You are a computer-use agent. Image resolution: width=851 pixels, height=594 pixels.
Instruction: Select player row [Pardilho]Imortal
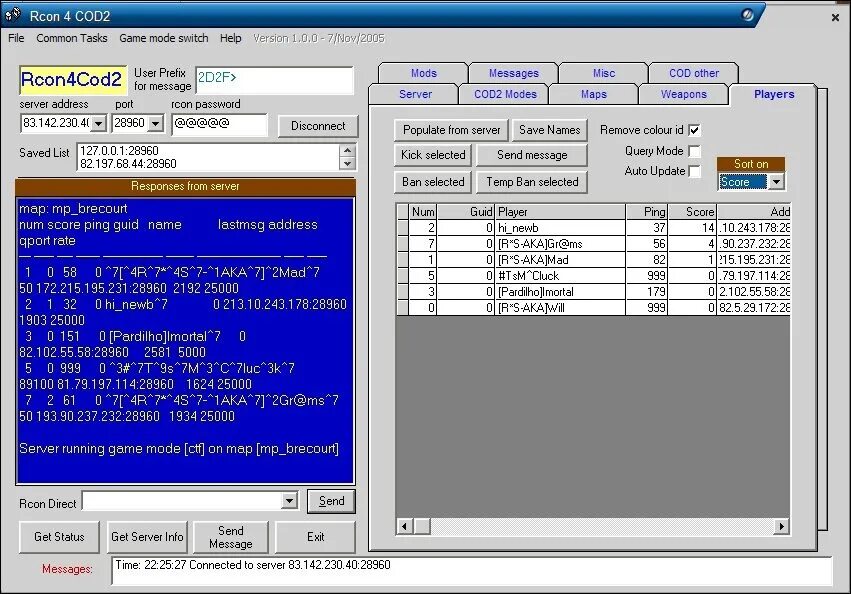593,292
